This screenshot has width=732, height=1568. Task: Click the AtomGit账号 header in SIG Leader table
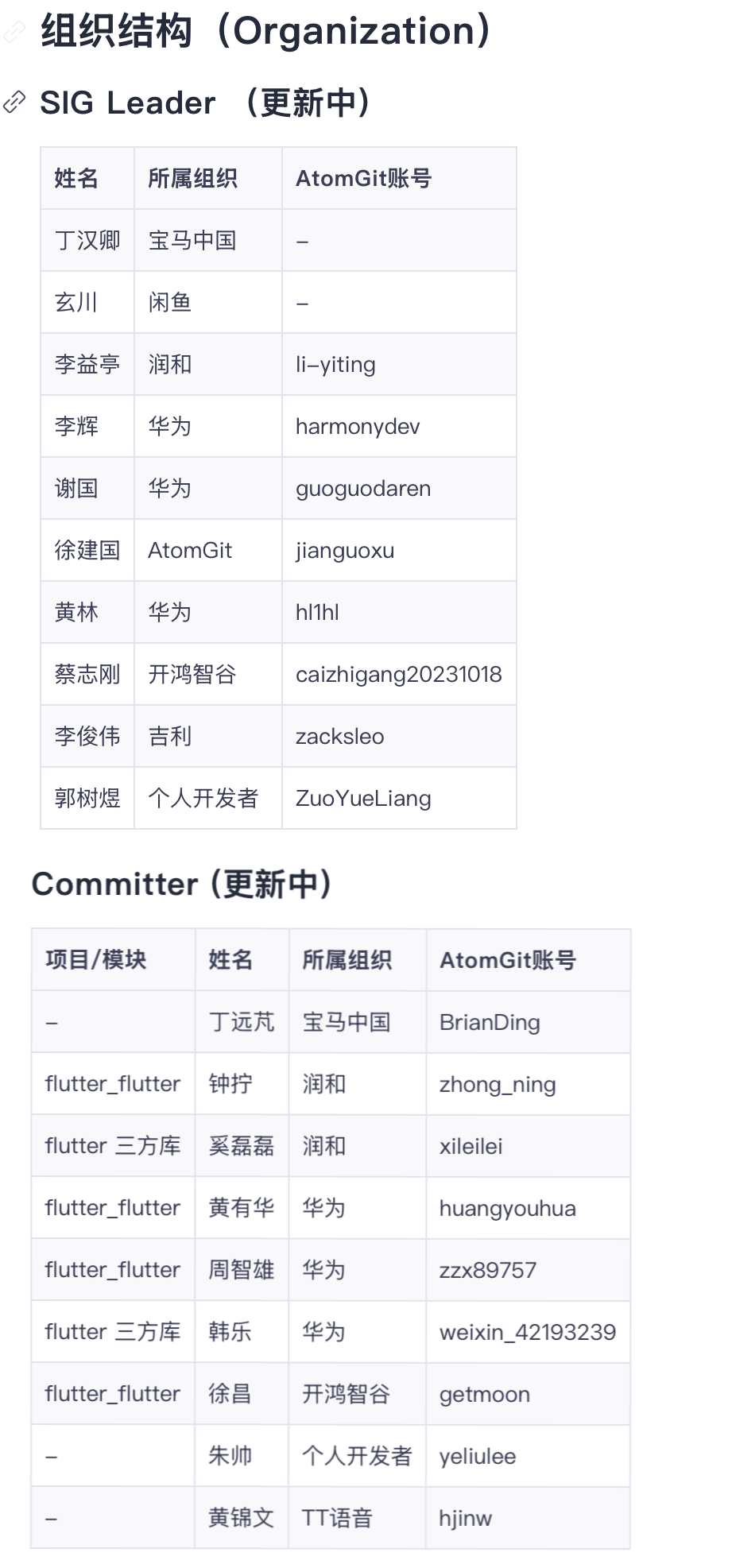click(363, 179)
